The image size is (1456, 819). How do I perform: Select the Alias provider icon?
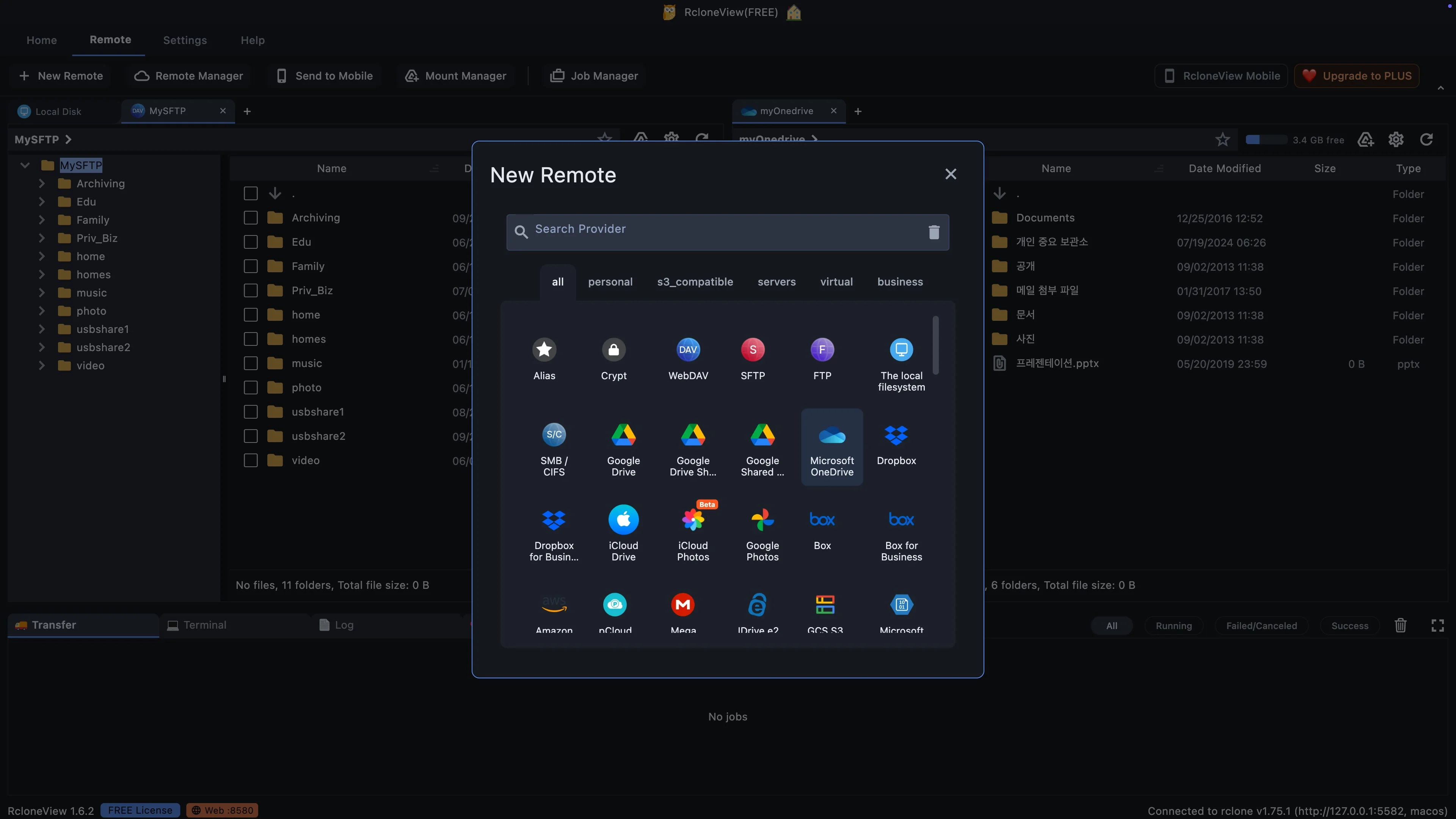pos(544,350)
